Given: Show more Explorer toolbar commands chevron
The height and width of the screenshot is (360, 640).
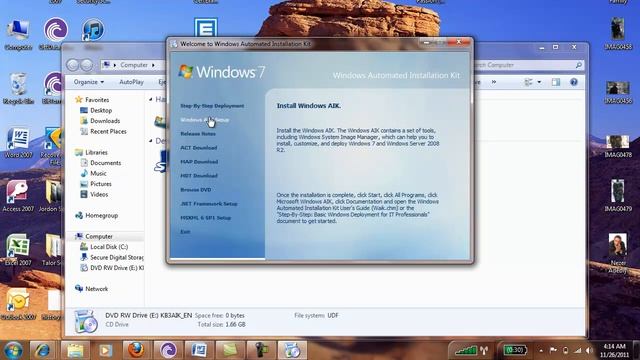Looking at the screenshot, I should (494, 82).
